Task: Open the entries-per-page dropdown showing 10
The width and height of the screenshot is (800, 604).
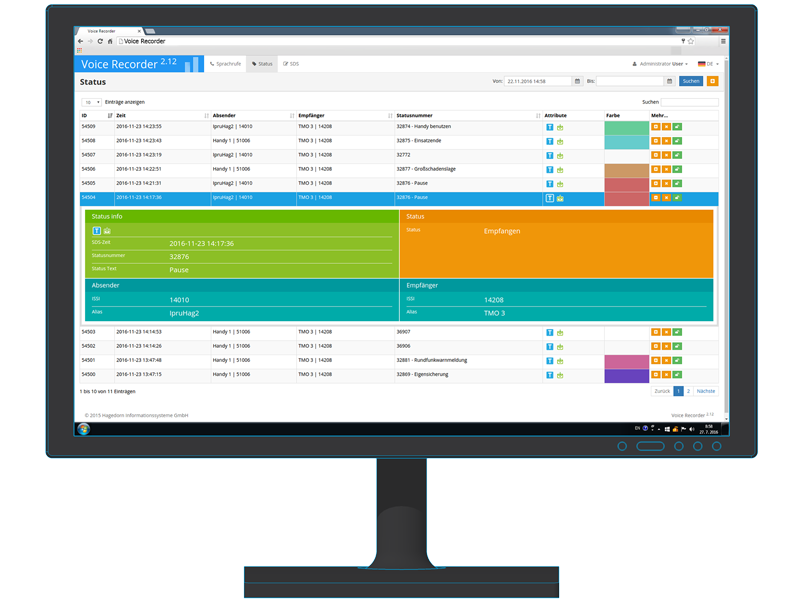Action: (91, 102)
